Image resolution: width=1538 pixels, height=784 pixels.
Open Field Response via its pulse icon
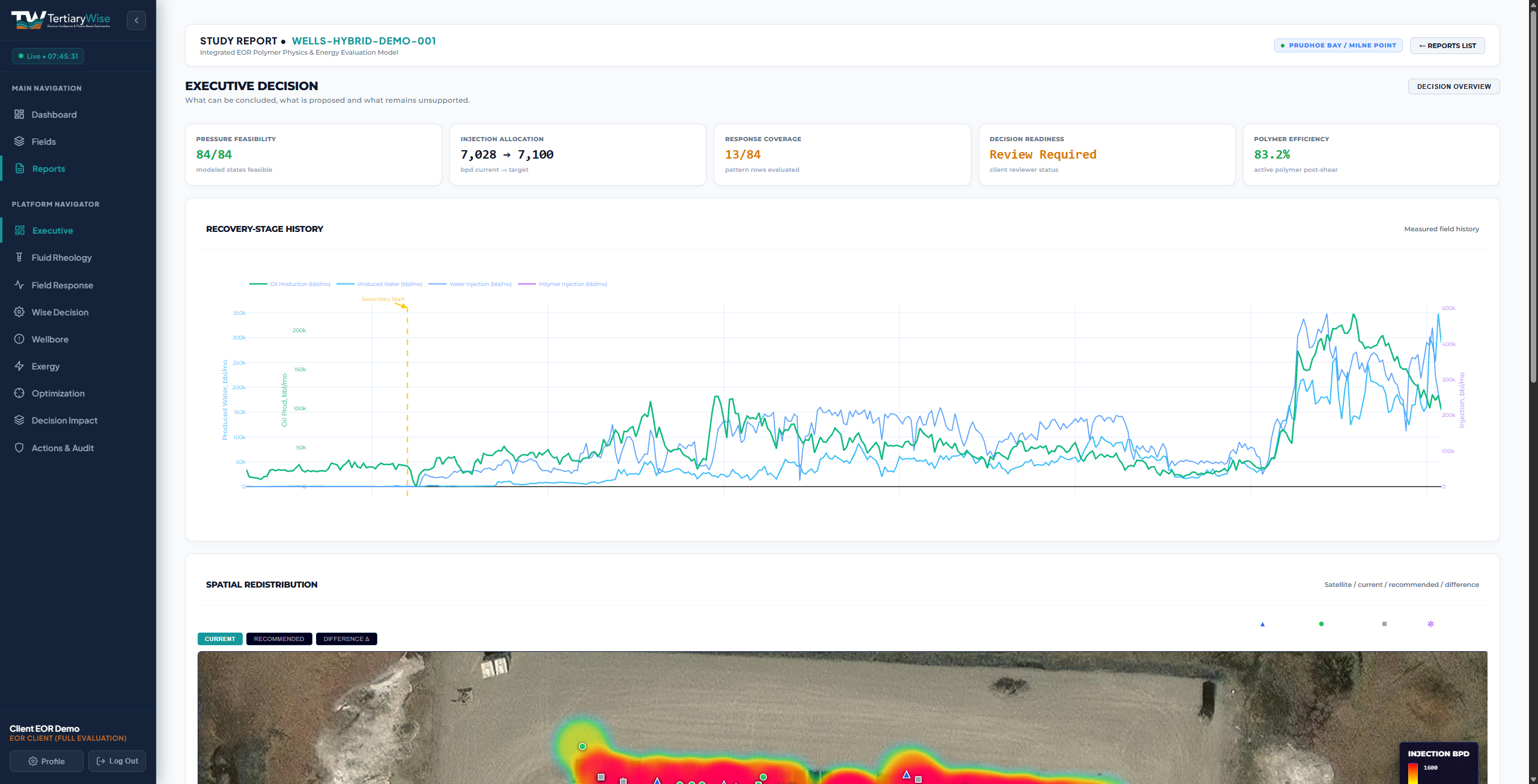pyautogui.click(x=19, y=285)
